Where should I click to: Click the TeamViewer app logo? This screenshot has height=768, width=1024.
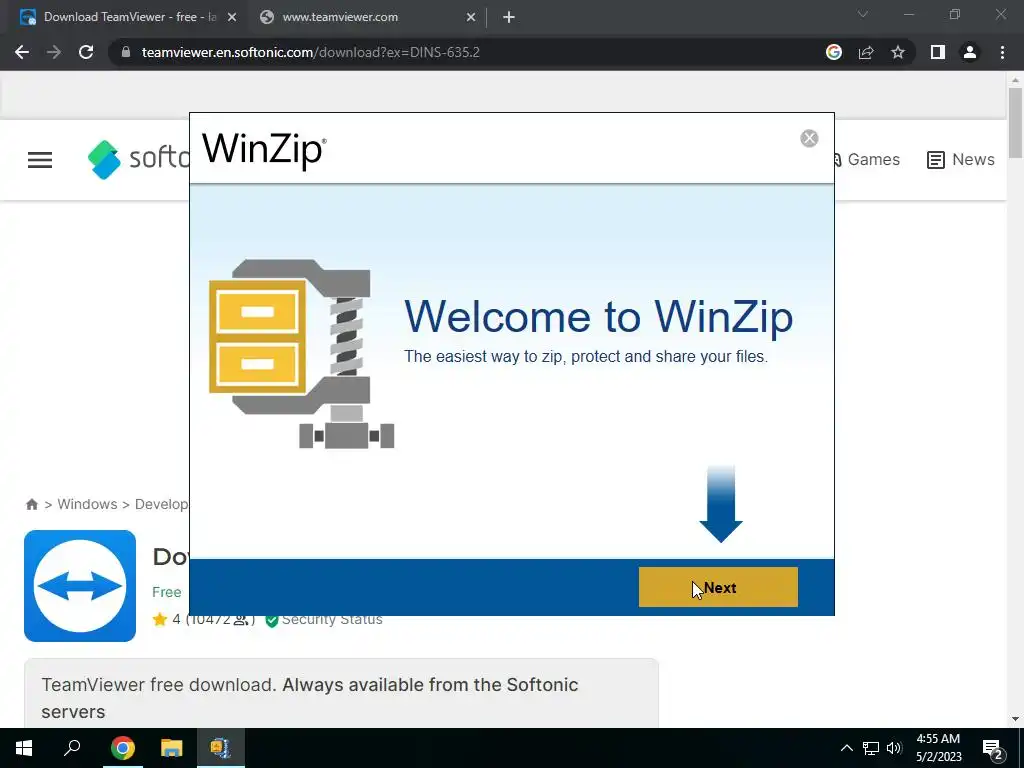coord(80,586)
